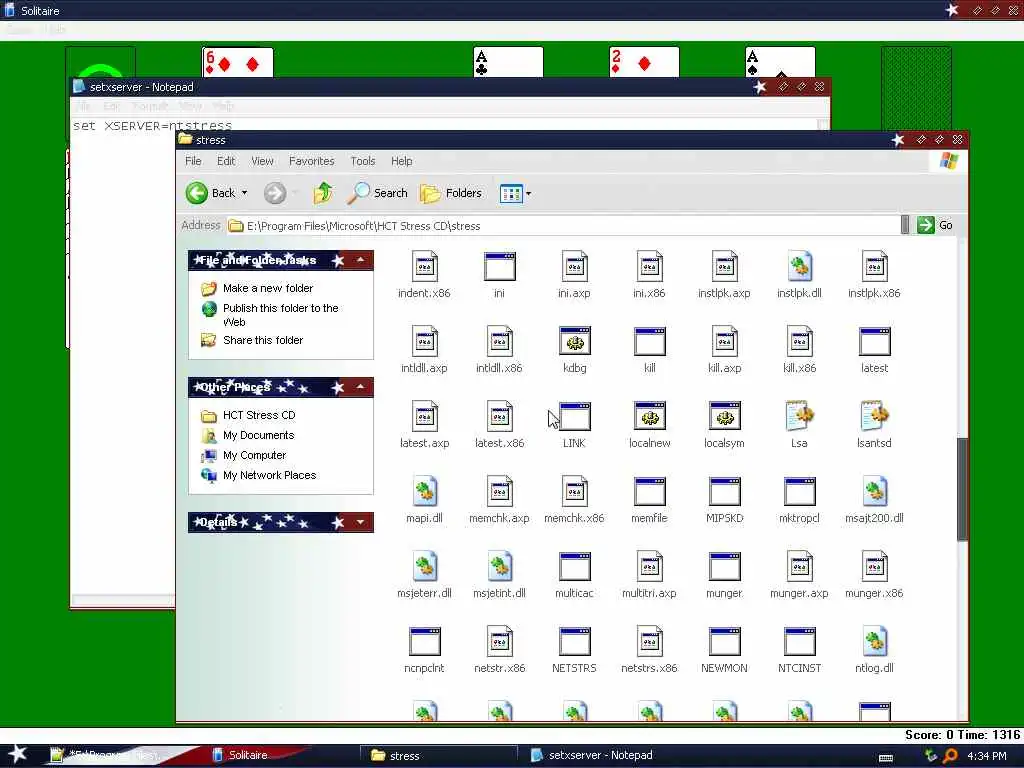Select the instlpk.dll file icon

tap(799, 266)
